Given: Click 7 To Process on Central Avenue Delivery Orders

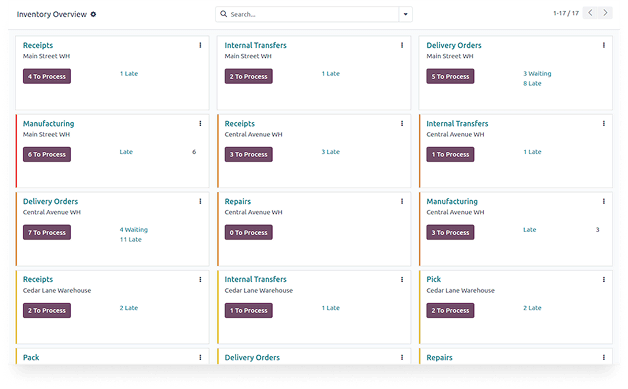Looking at the screenshot, I should coord(47,232).
